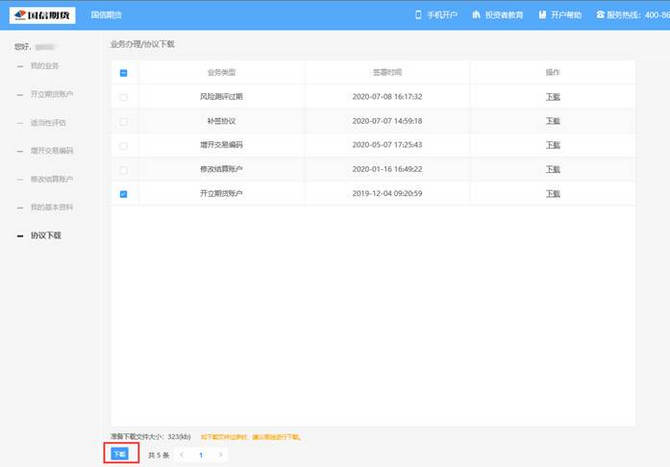Open 我的基本资料 in the sidebar

click(51, 207)
